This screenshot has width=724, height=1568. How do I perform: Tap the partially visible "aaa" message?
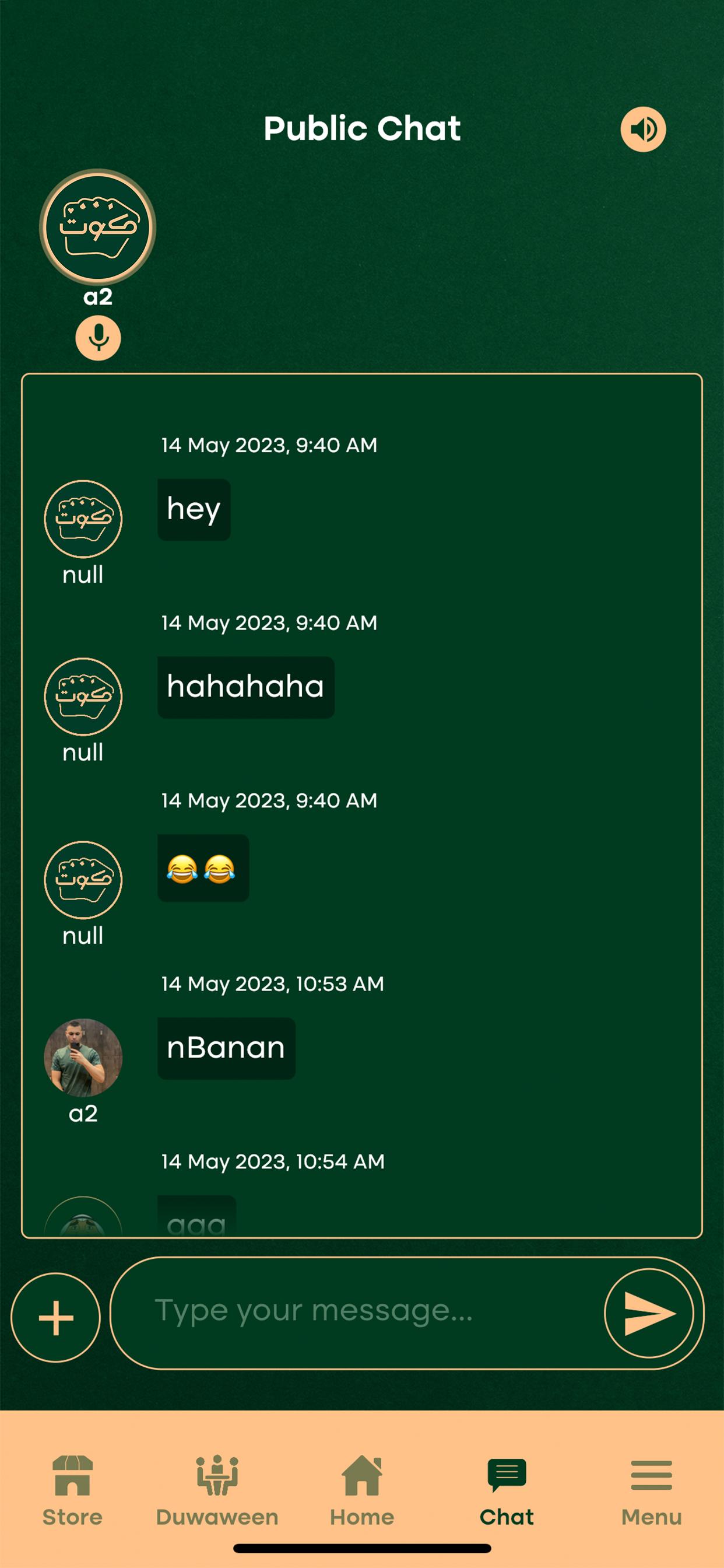(196, 1216)
